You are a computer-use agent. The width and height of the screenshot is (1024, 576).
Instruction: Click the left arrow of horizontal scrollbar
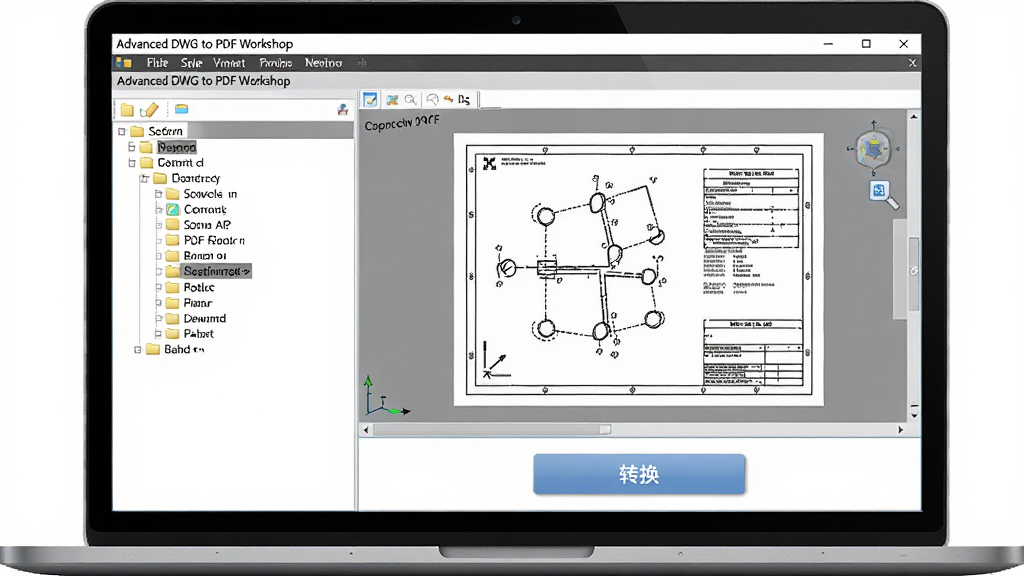(x=366, y=430)
